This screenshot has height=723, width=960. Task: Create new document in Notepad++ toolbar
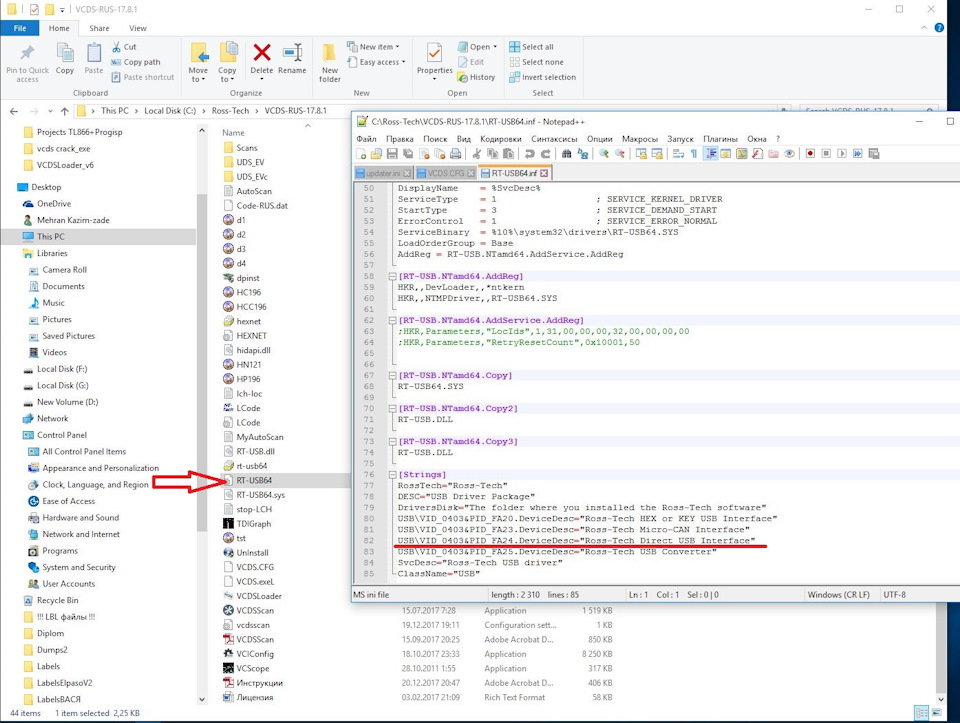click(x=361, y=154)
